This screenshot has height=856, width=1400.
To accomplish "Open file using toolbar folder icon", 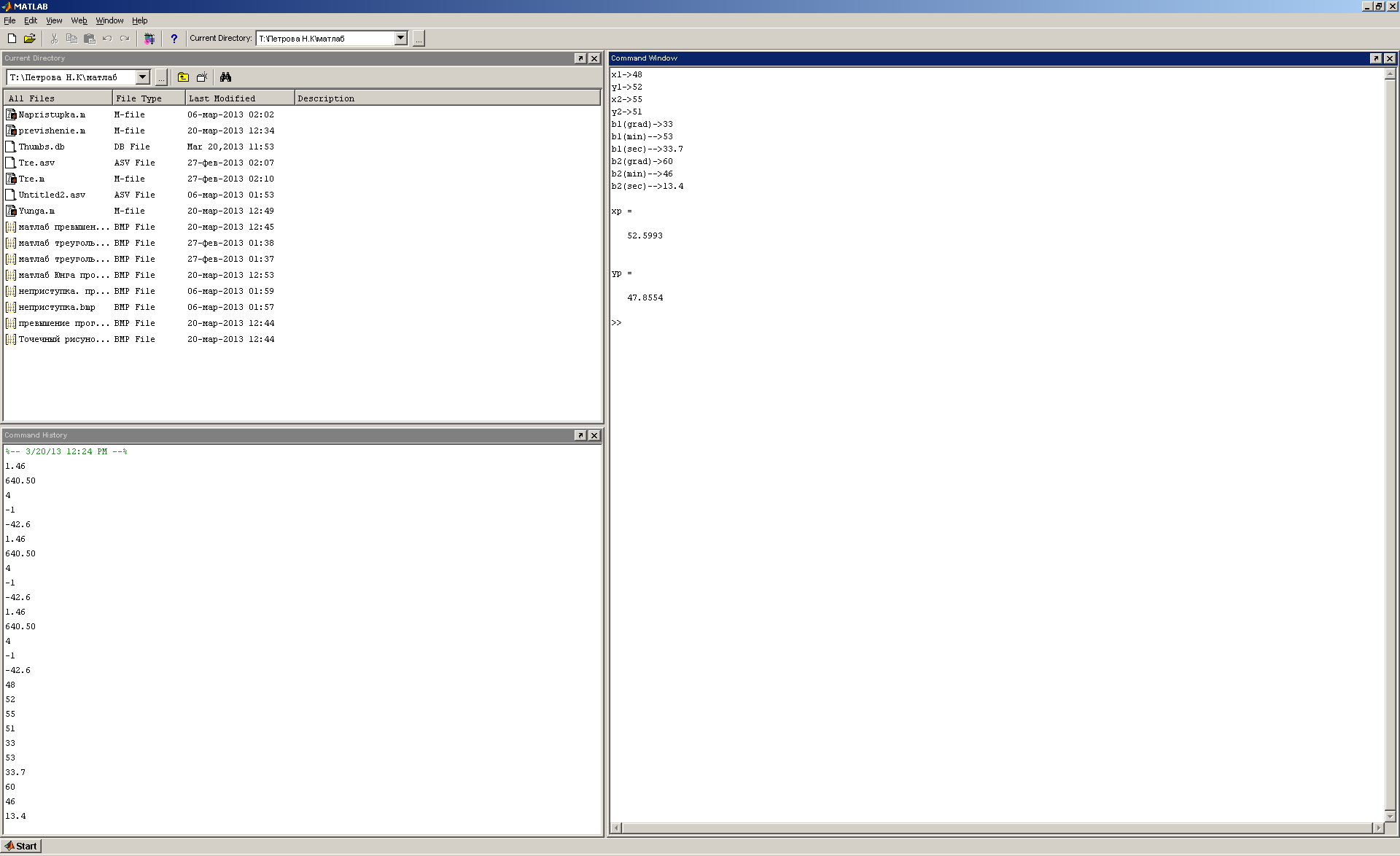I will pyautogui.click(x=30, y=39).
